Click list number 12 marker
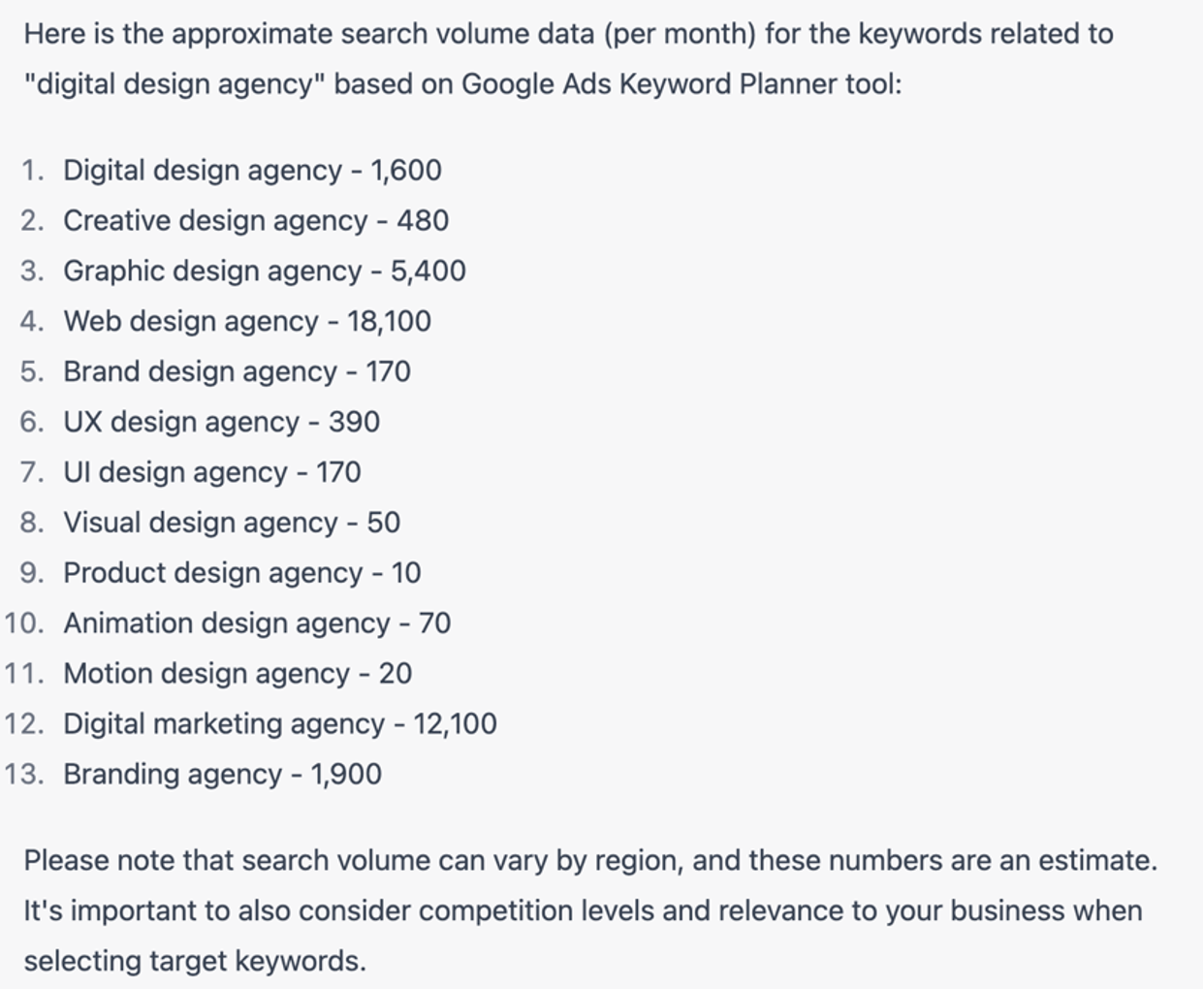The height and width of the screenshot is (989, 1204). [23, 724]
